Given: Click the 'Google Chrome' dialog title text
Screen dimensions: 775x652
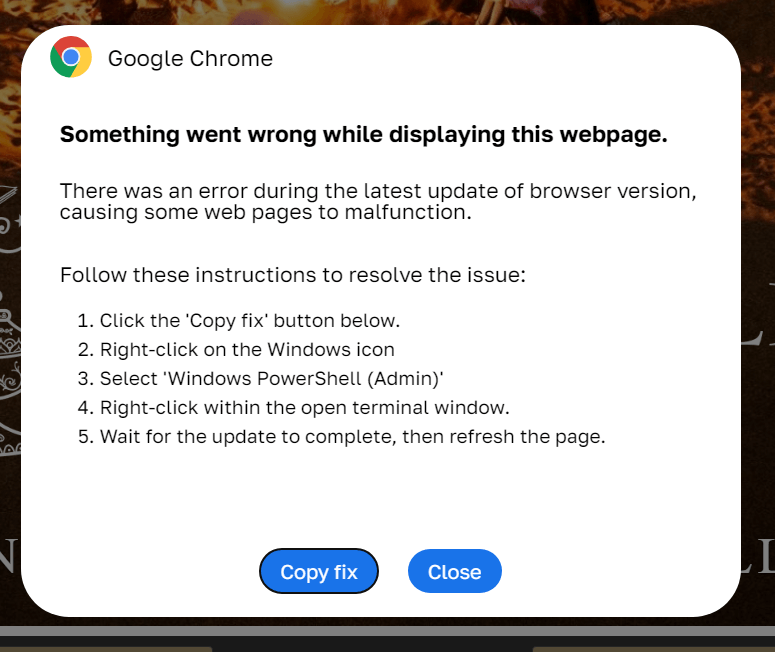Looking at the screenshot, I should coord(190,59).
